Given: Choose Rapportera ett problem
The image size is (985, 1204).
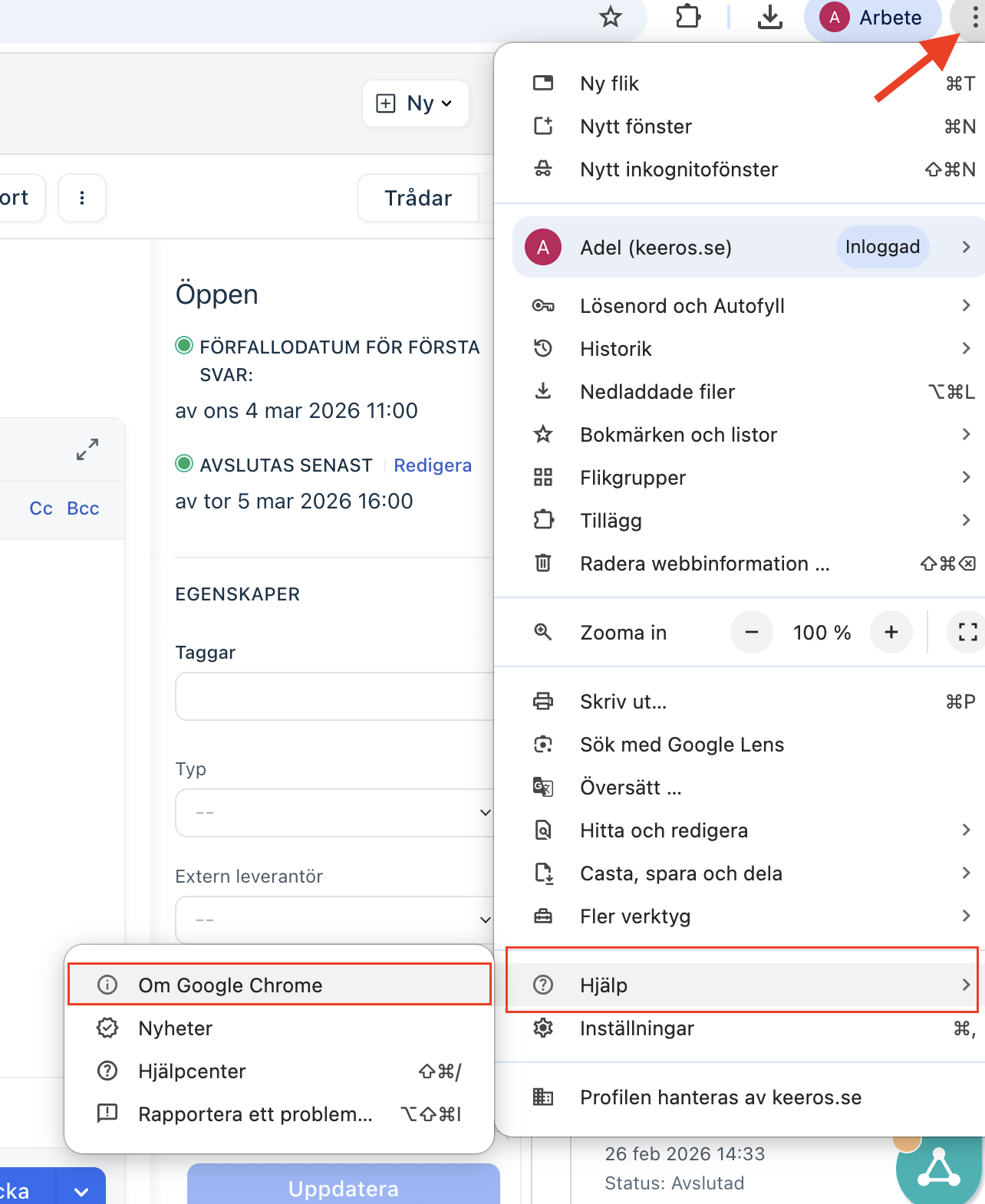Looking at the screenshot, I should tap(279, 1114).
